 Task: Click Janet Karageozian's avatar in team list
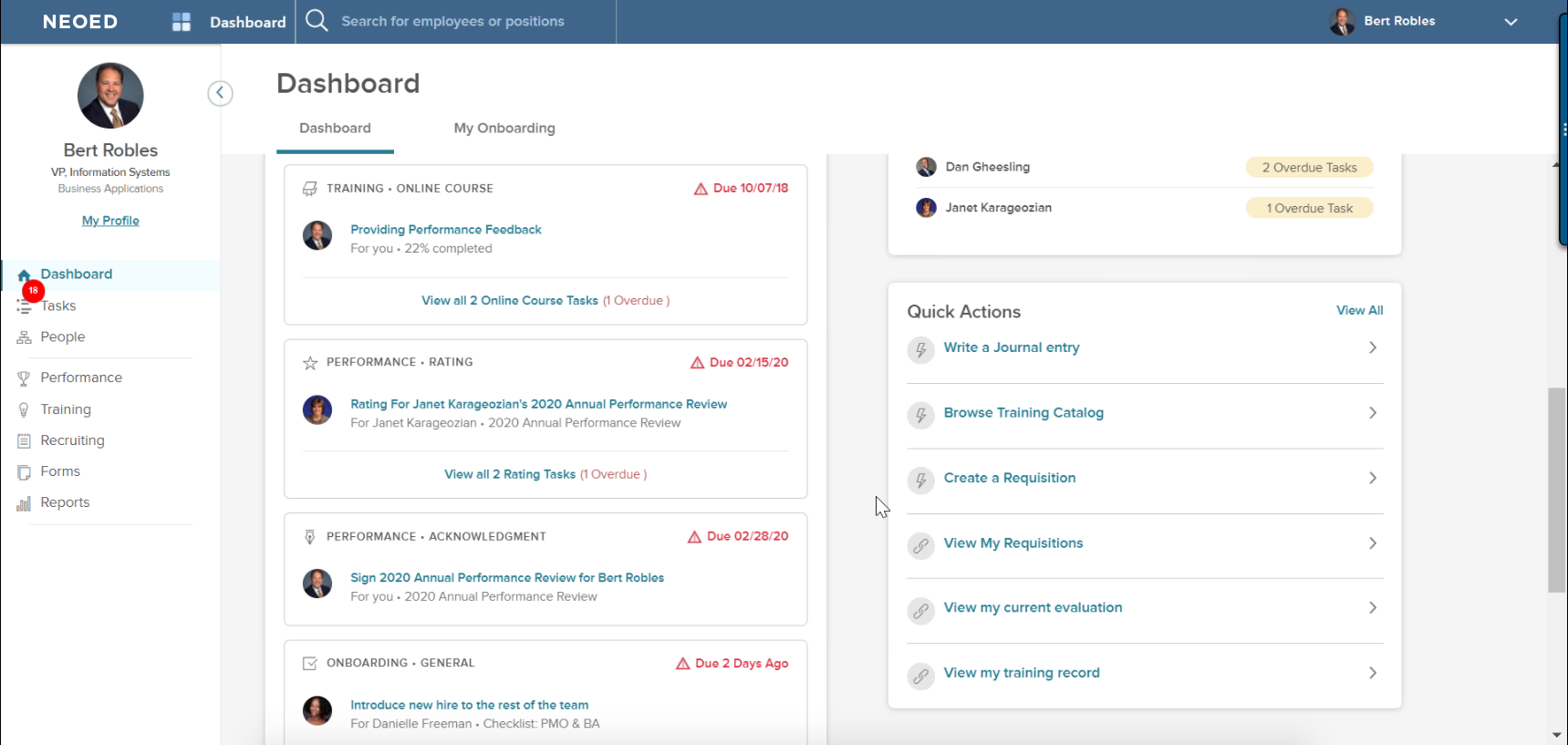point(926,208)
